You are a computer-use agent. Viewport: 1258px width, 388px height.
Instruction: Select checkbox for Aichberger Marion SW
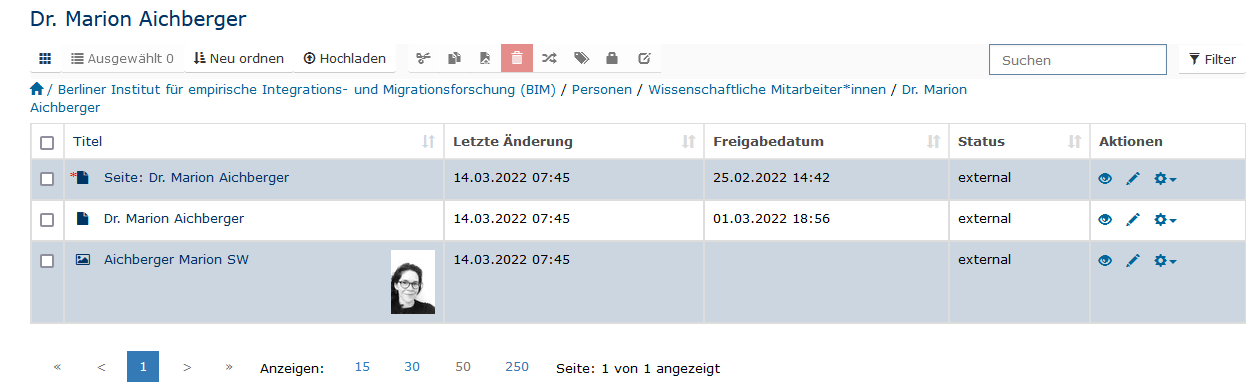tap(47, 261)
